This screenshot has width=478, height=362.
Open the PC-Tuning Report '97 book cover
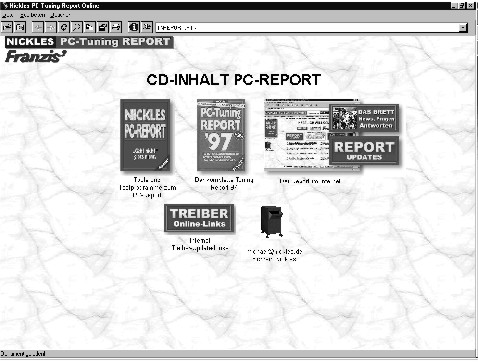(221, 135)
